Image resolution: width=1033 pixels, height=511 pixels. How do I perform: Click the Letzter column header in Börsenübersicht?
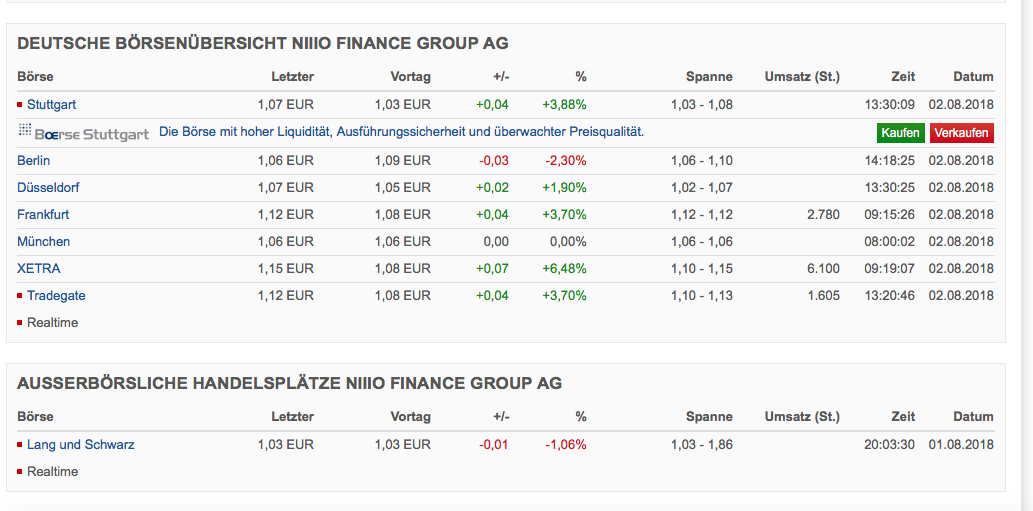pyautogui.click(x=292, y=76)
